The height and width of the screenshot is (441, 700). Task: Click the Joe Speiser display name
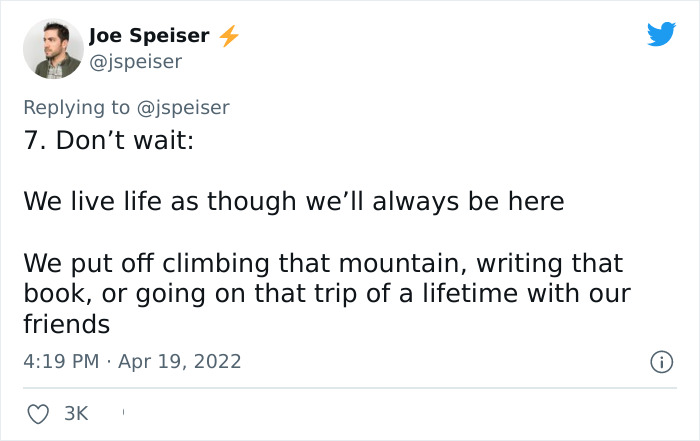coord(149,36)
